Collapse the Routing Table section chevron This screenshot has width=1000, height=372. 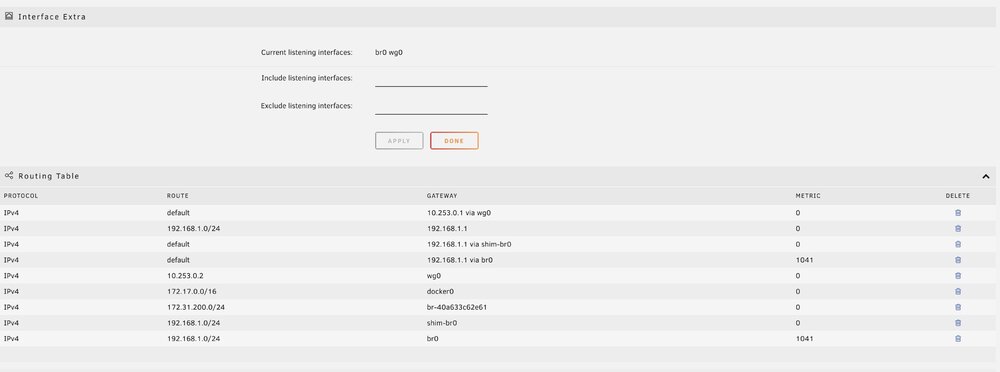pyautogui.click(x=986, y=176)
